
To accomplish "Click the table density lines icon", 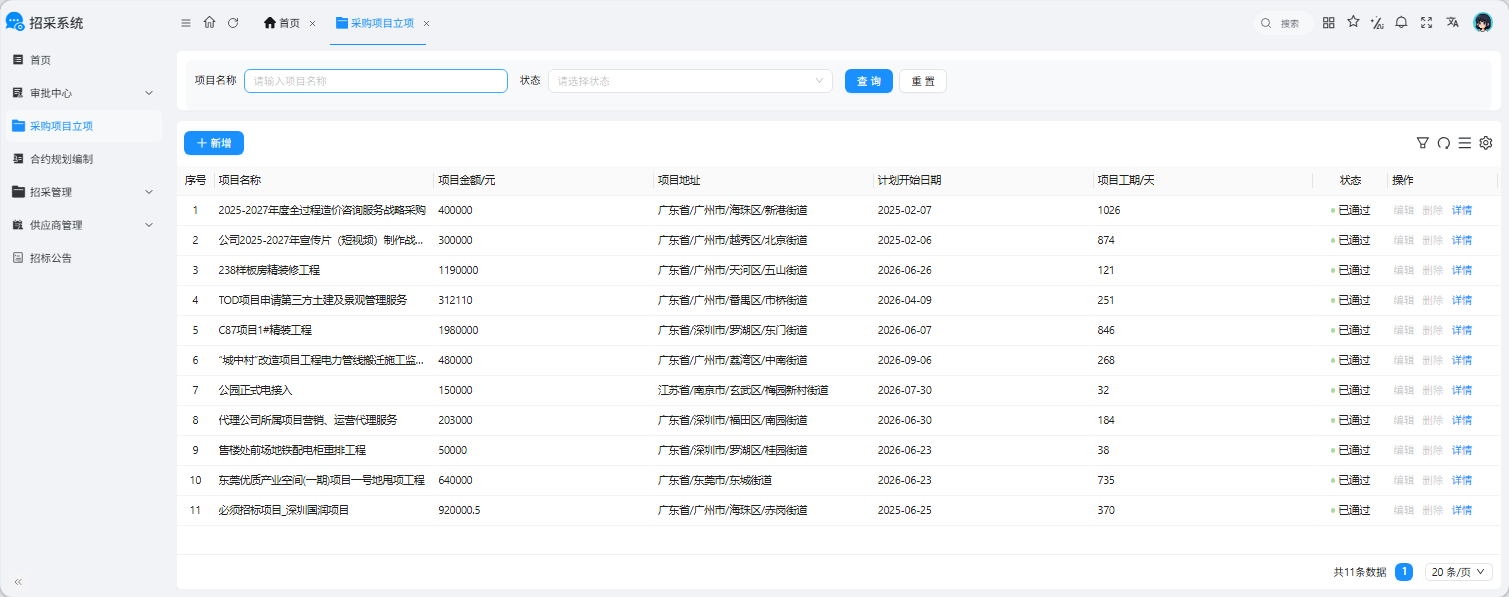I will pos(1465,143).
